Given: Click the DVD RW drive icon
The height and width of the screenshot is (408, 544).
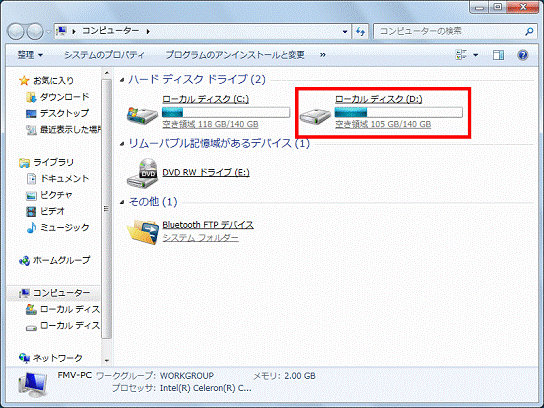Looking at the screenshot, I should (x=142, y=173).
